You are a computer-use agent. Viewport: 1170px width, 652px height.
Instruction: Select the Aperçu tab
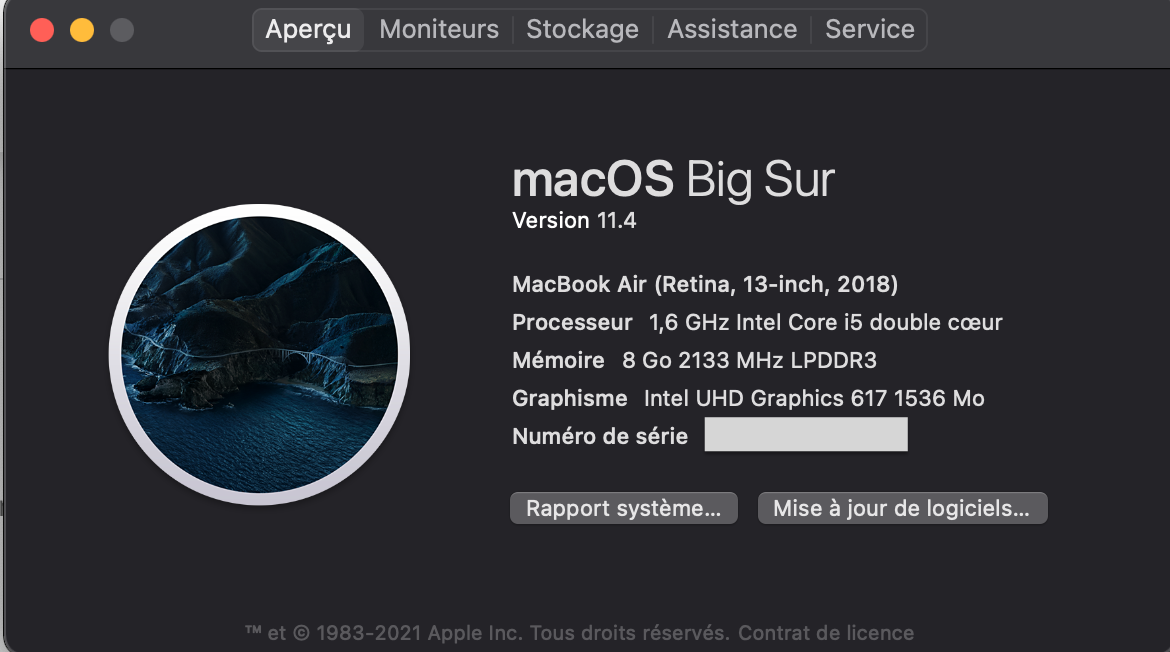[308, 30]
